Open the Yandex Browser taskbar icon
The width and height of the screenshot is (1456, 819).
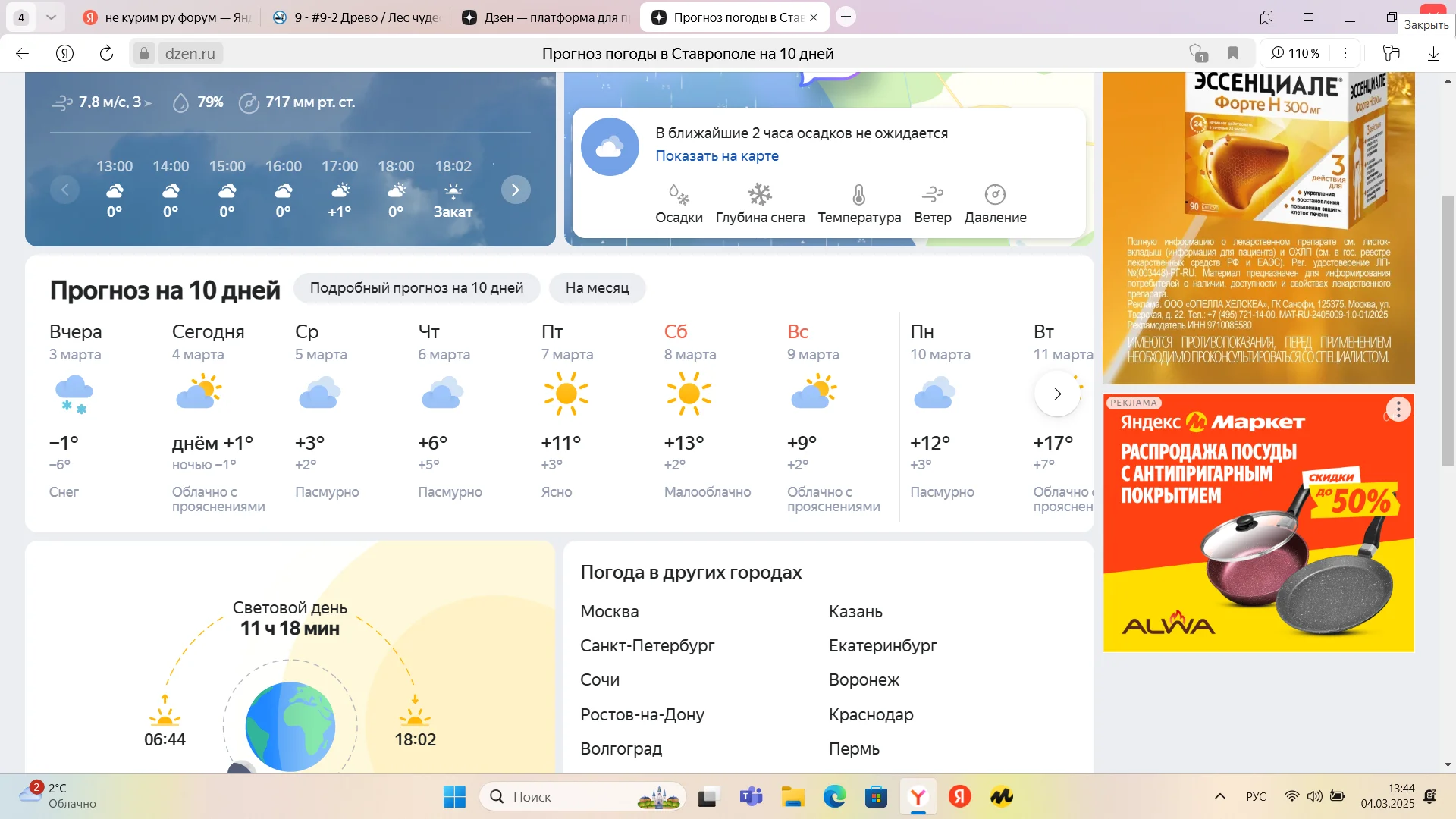click(x=918, y=796)
